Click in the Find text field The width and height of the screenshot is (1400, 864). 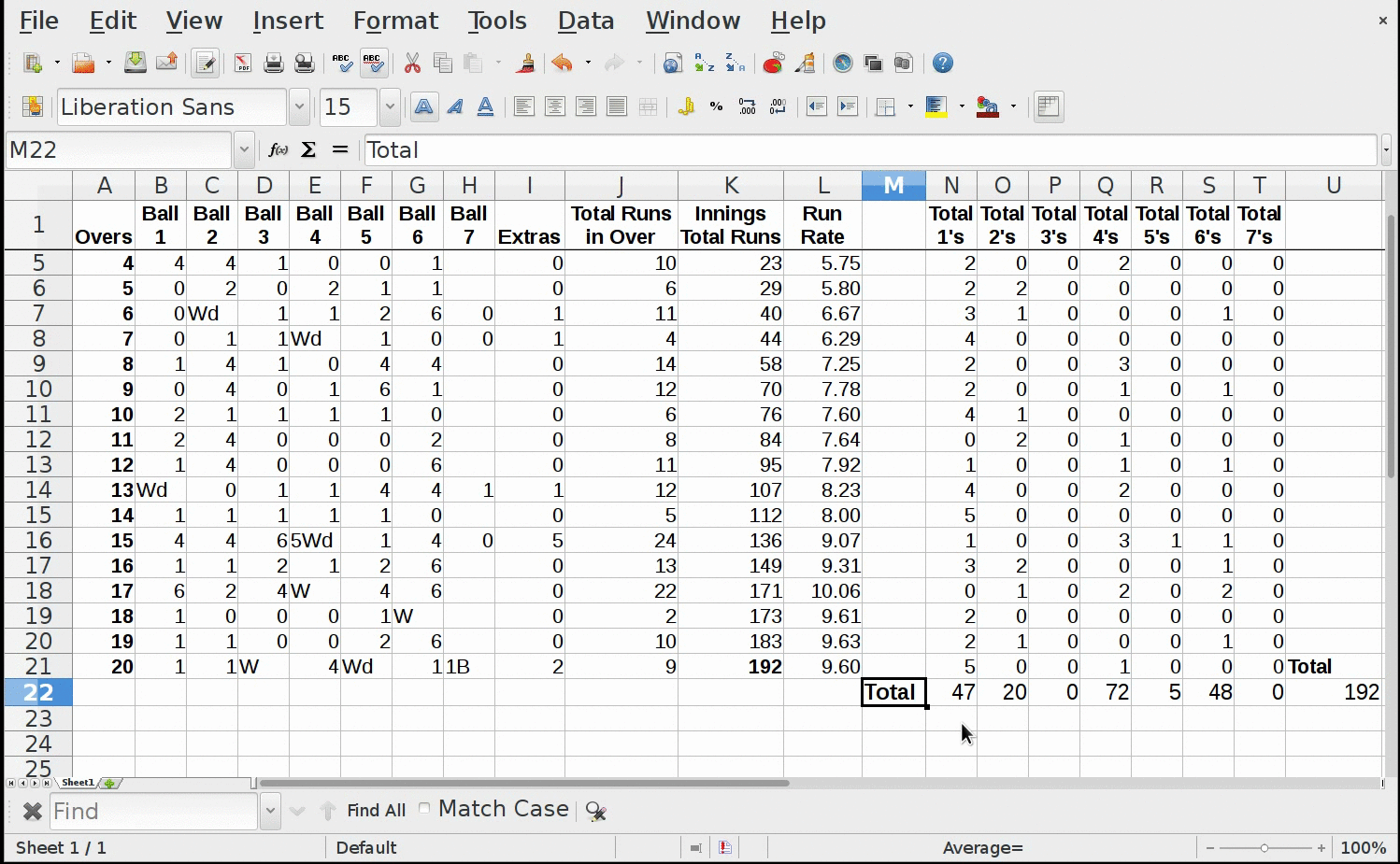154,811
